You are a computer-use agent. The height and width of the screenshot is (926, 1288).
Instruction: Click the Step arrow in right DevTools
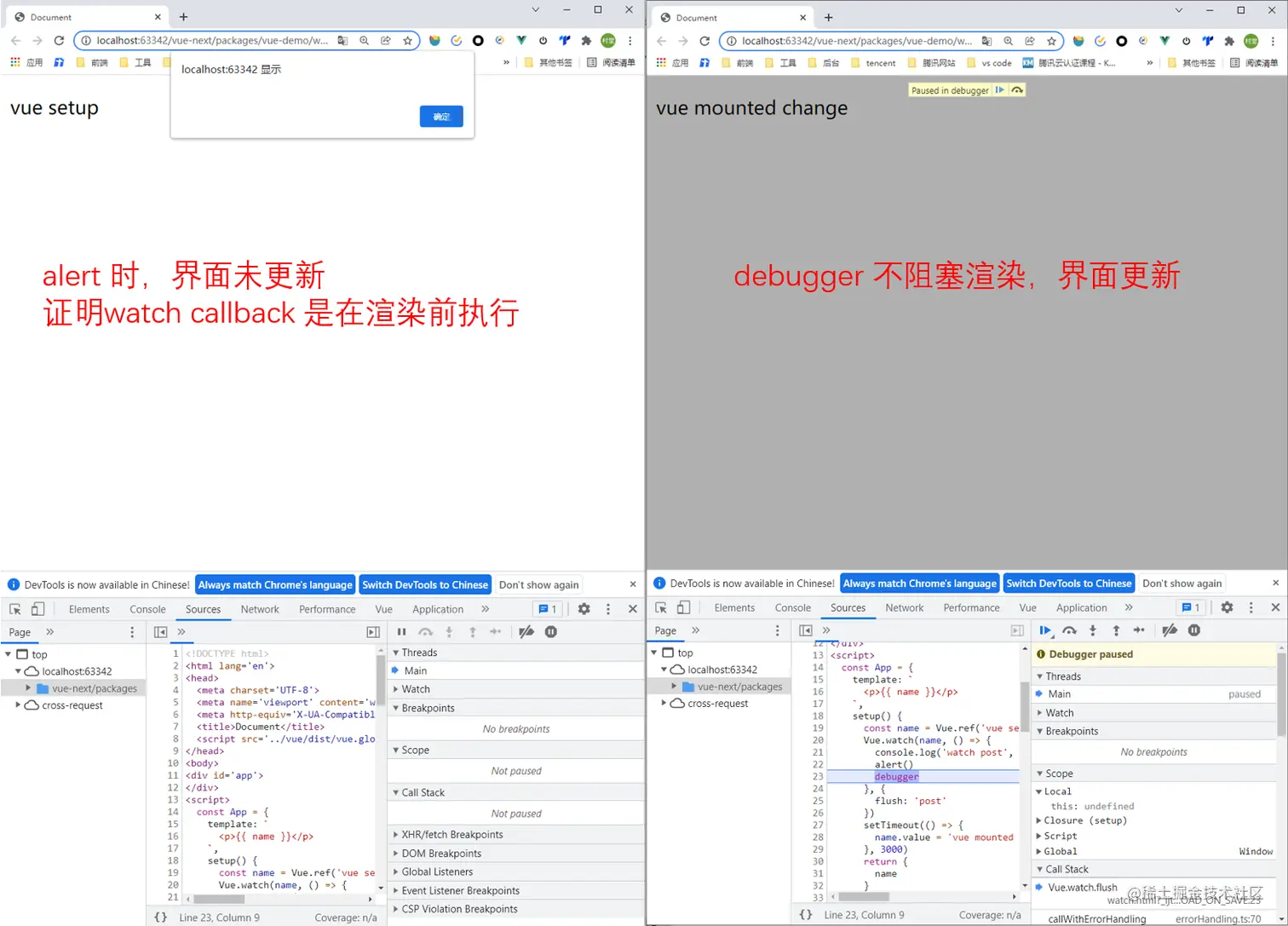(1139, 630)
